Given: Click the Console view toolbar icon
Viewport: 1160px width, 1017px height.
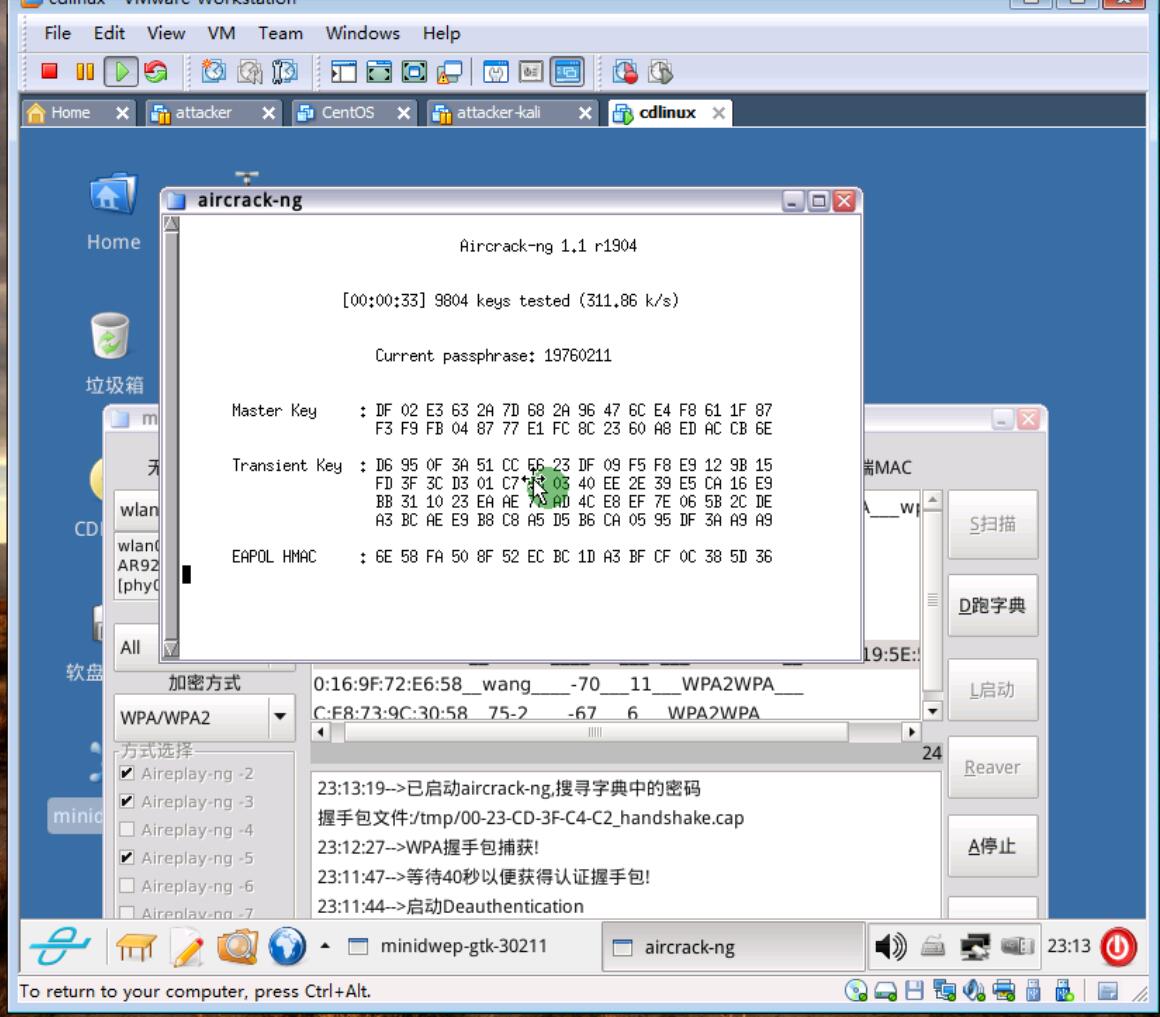Looking at the screenshot, I should (x=567, y=72).
